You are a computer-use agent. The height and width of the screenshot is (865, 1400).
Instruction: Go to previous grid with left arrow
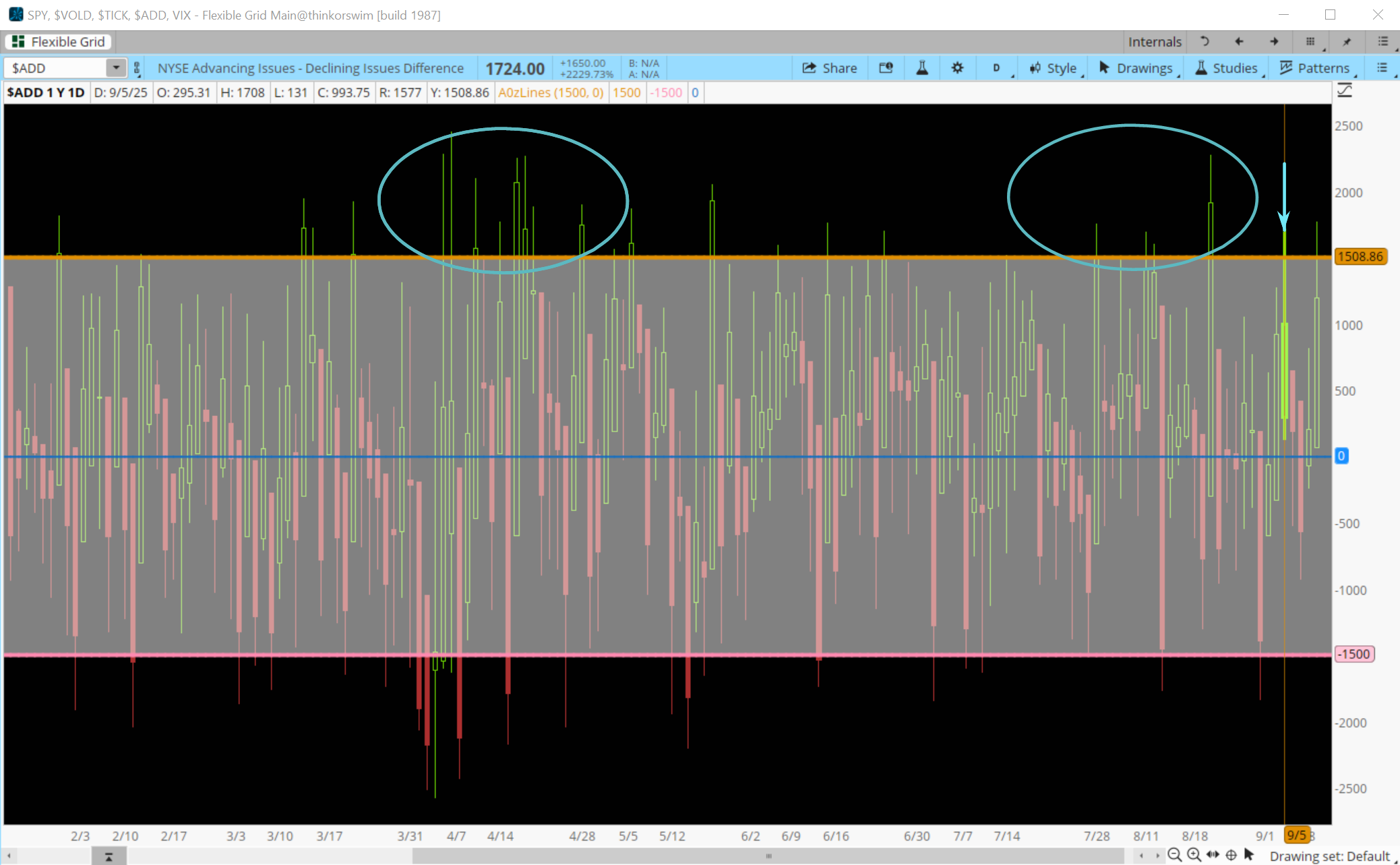(1239, 42)
